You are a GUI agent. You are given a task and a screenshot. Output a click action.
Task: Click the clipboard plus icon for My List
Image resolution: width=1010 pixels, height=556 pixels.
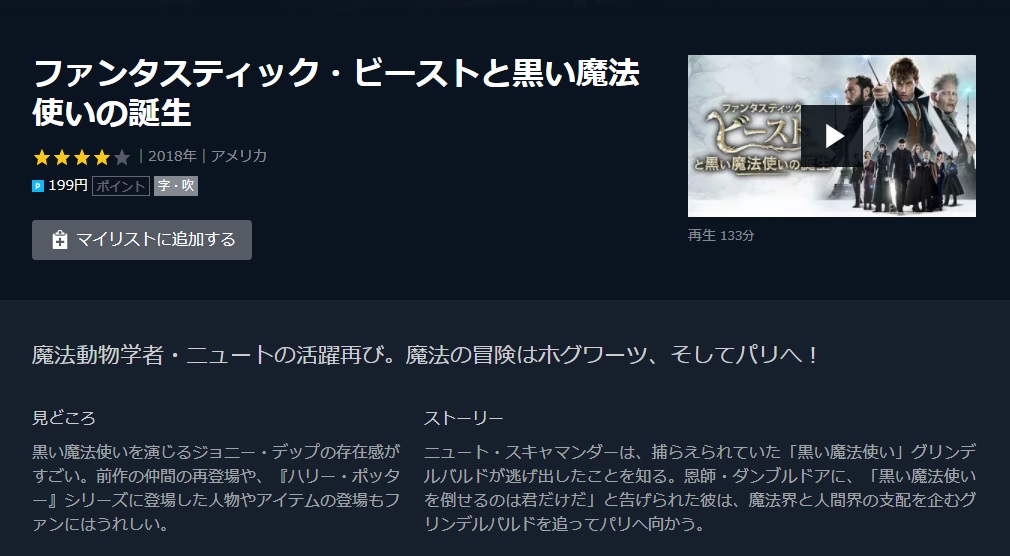click(x=59, y=240)
